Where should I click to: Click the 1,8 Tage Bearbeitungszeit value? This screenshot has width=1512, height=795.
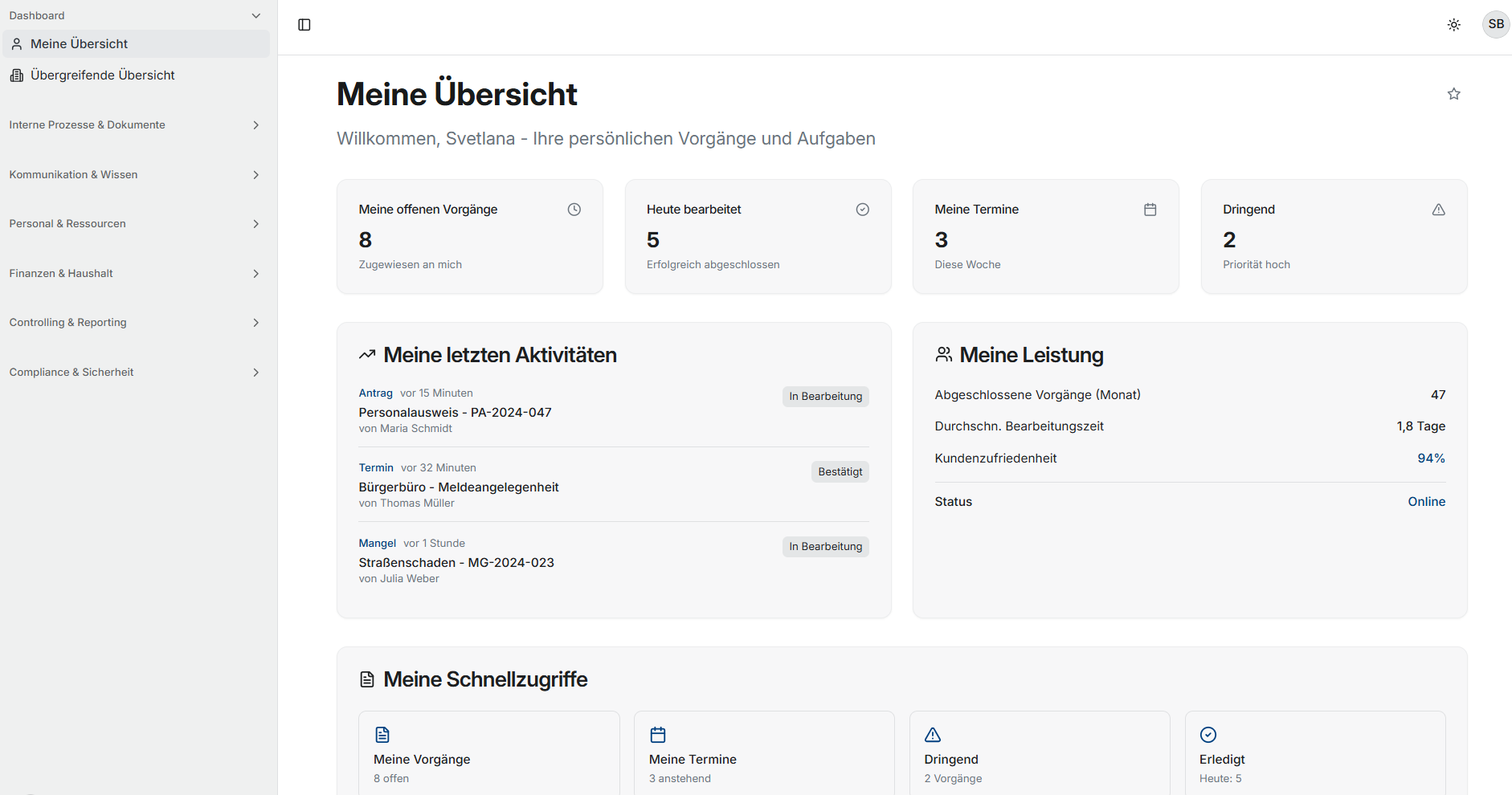pyautogui.click(x=1421, y=426)
